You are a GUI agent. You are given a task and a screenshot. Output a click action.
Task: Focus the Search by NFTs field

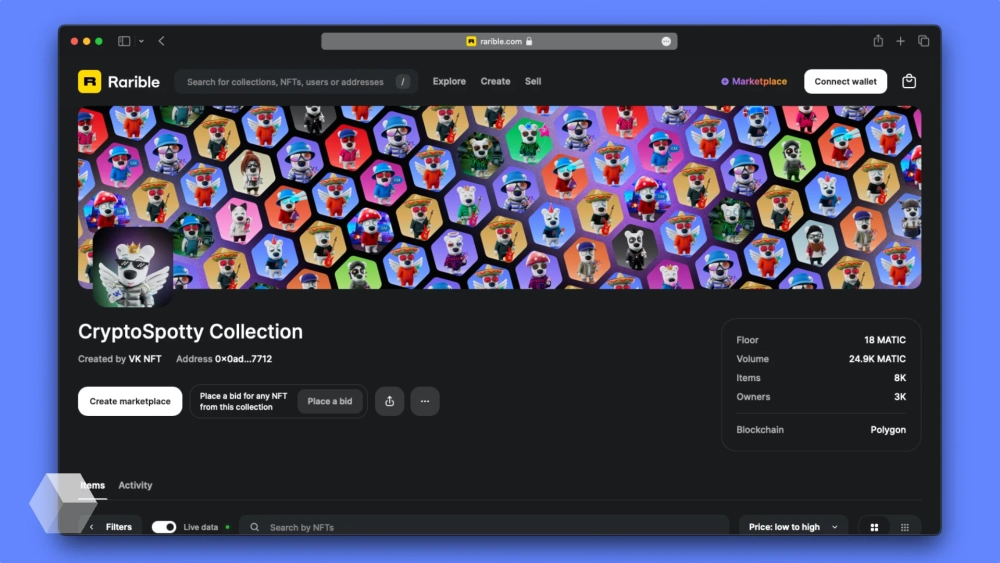coord(490,527)
